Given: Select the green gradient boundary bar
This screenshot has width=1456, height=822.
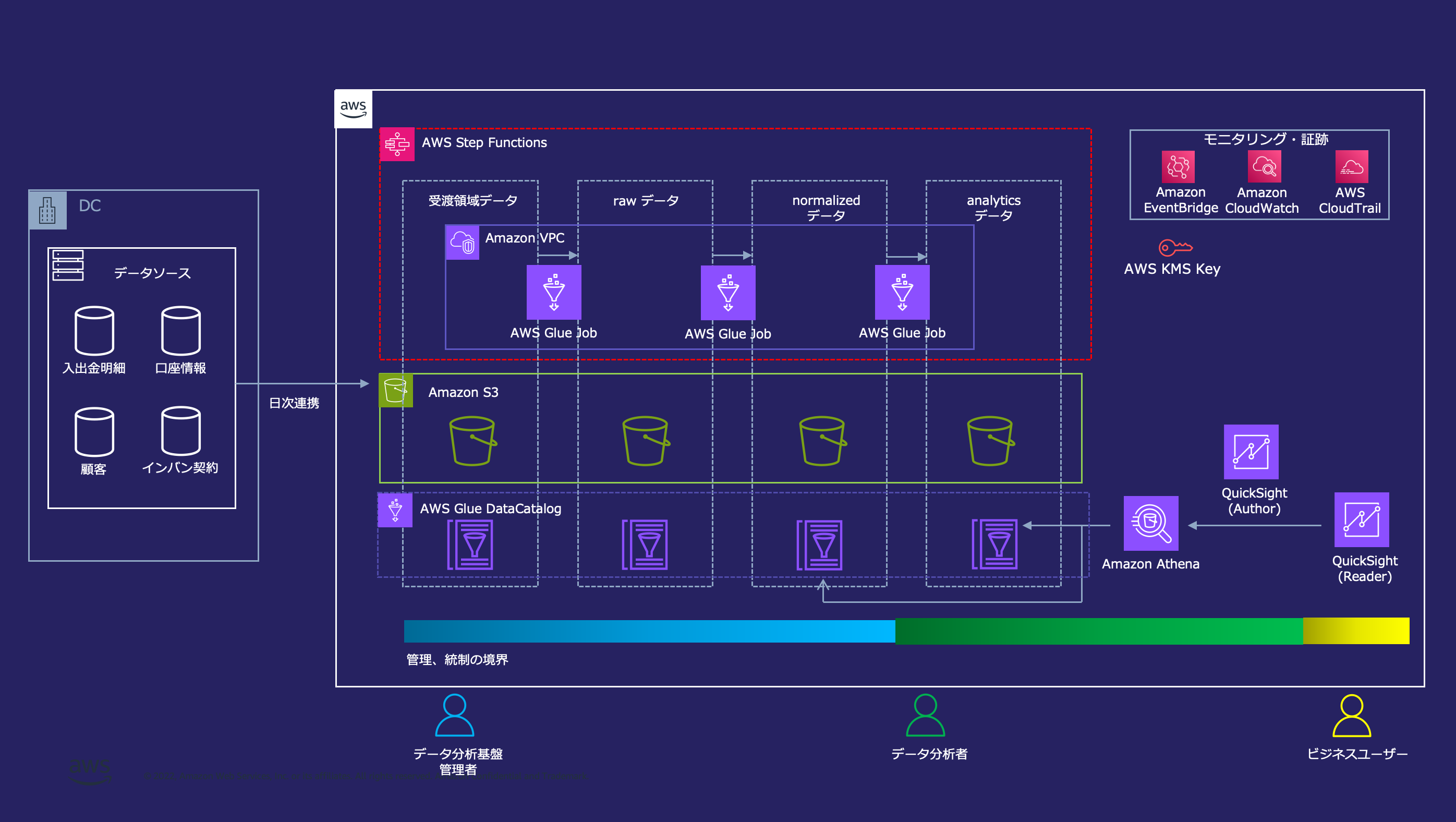Looking at the screenshot, I should 1099,632.
